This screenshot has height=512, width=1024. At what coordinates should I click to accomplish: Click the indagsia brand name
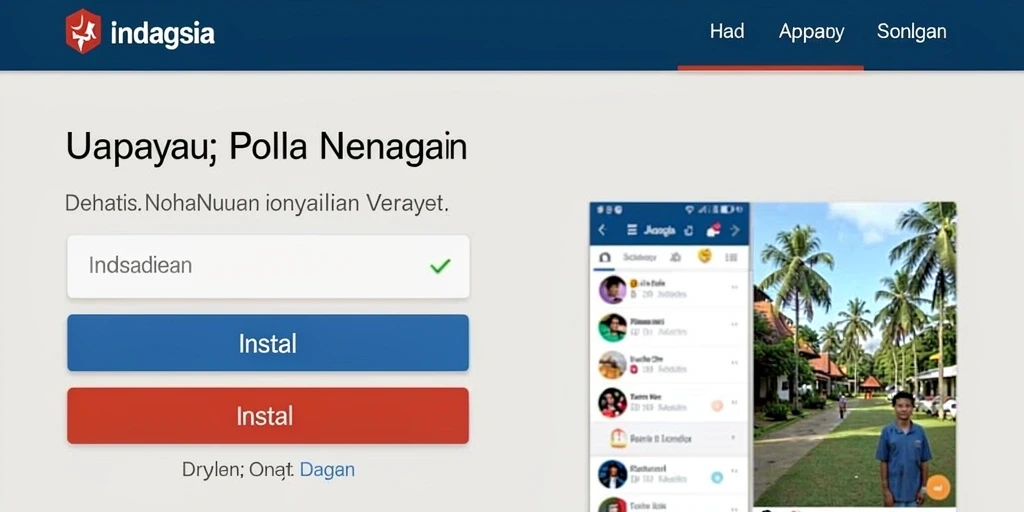163,33
